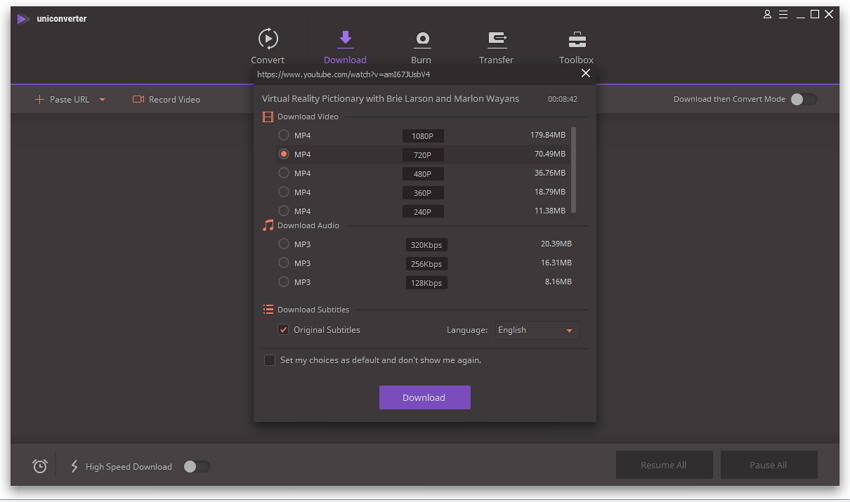The height and width of the screenshot is (502, 850).
Task: Click the YouTube URL text
Action: 343,74
